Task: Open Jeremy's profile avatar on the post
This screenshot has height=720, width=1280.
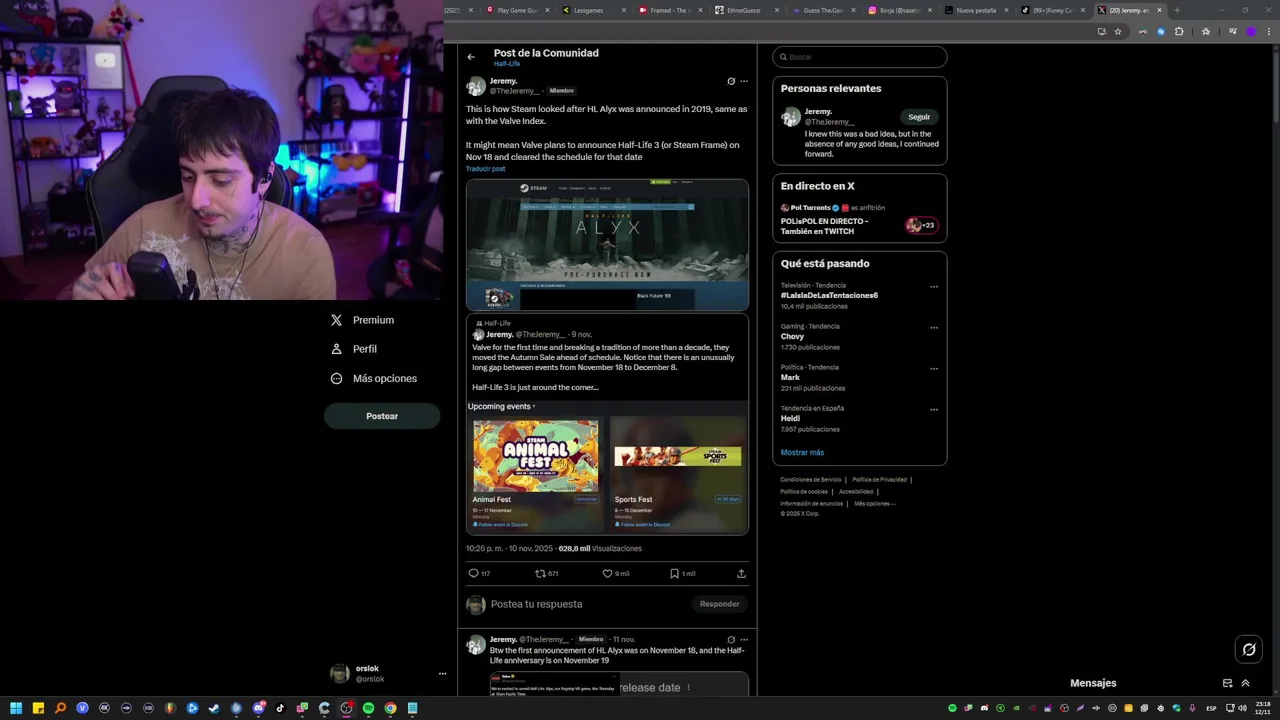Action: click(x=476, y=86)
